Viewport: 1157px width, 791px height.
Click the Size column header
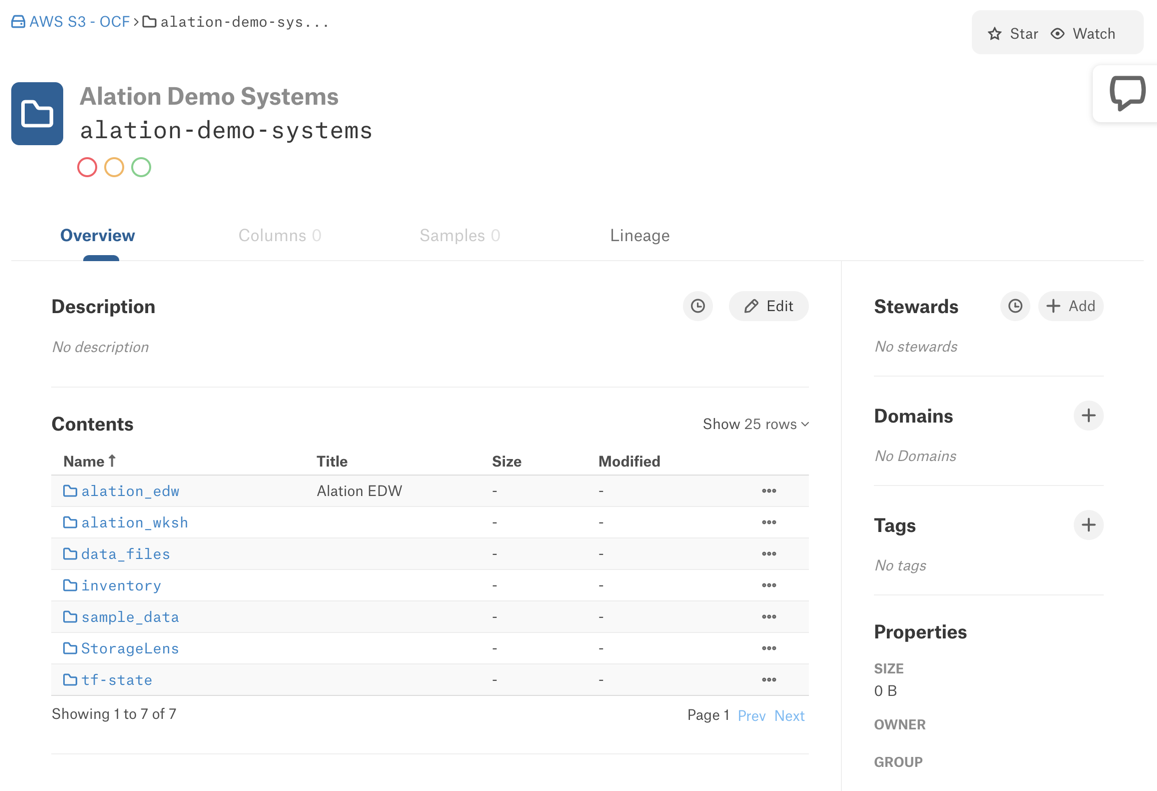[507, 461]
